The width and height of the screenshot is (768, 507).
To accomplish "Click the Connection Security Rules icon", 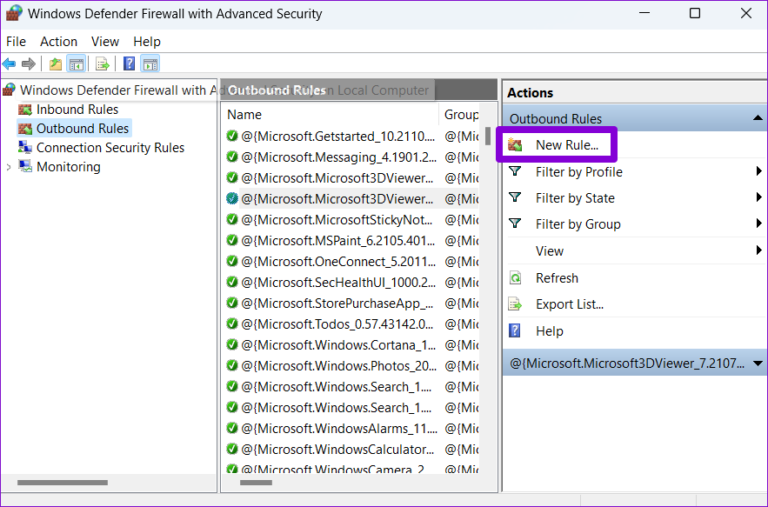I will 25,147.
